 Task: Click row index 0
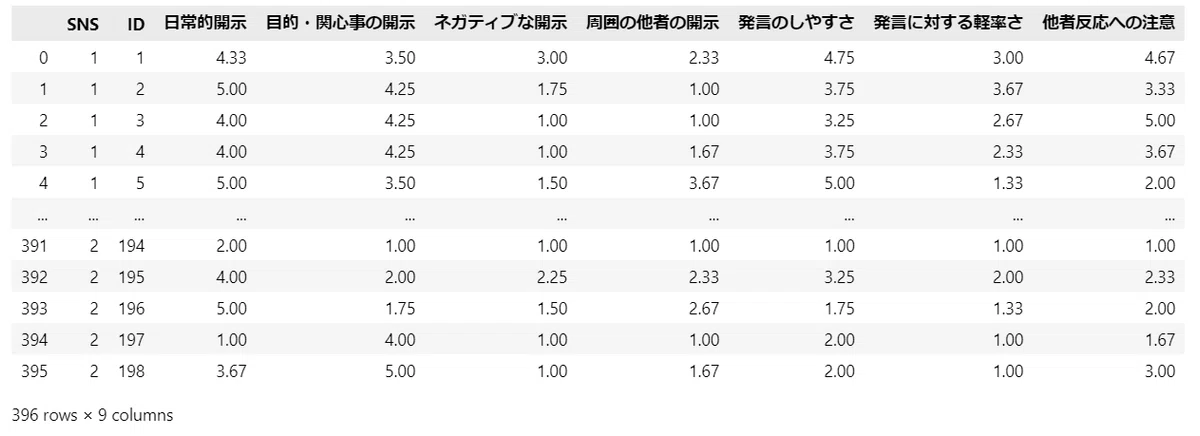pos(43,59)
